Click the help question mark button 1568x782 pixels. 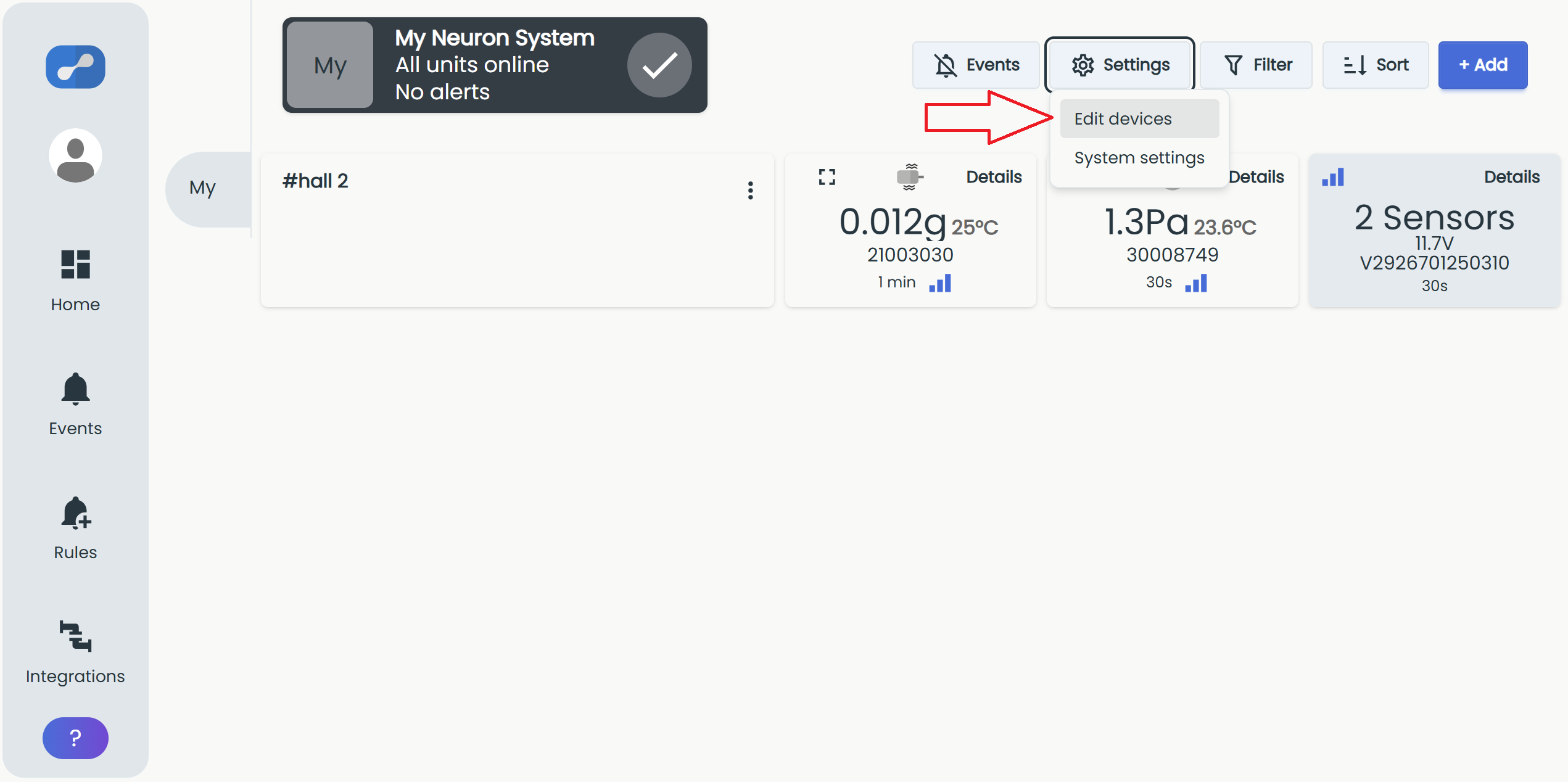pos(75,738)
